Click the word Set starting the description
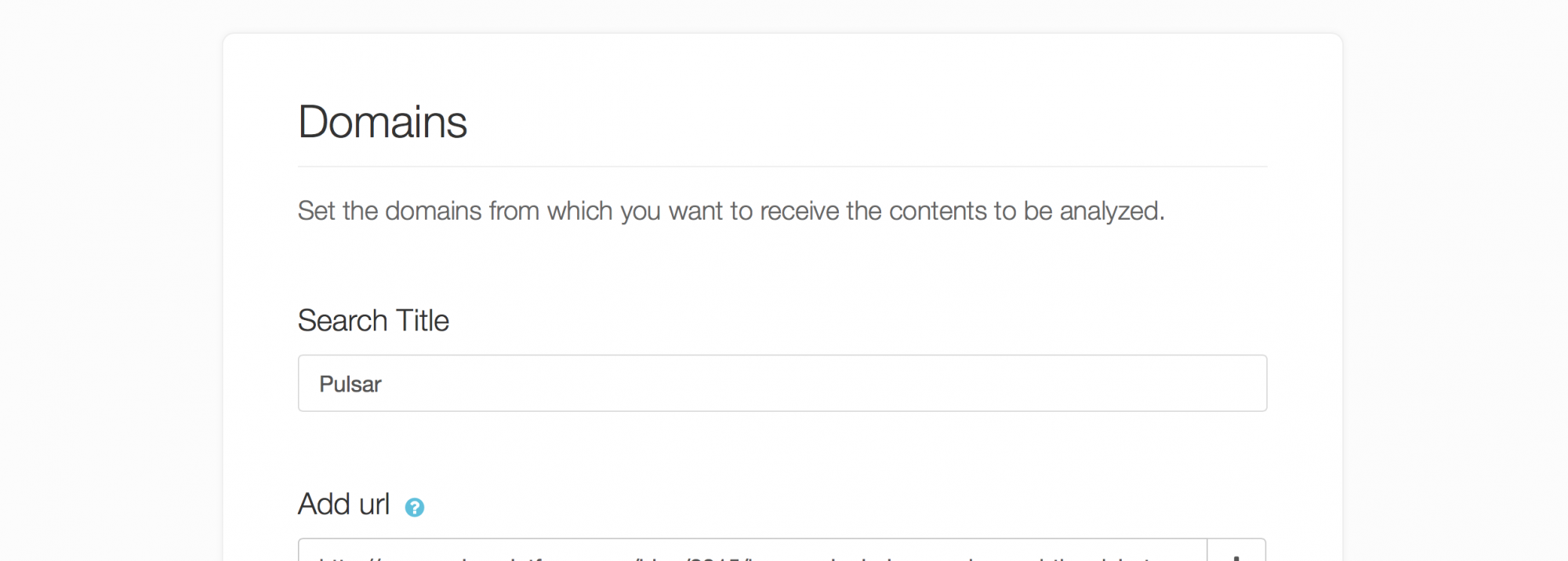 [317, 211]
